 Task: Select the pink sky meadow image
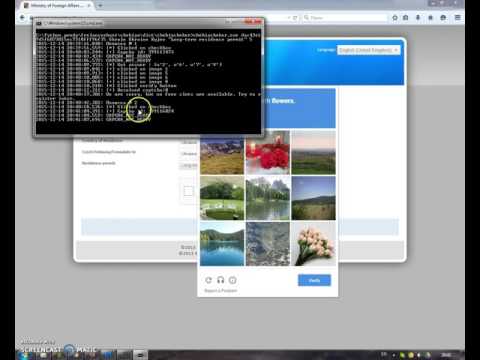[313, 152]
